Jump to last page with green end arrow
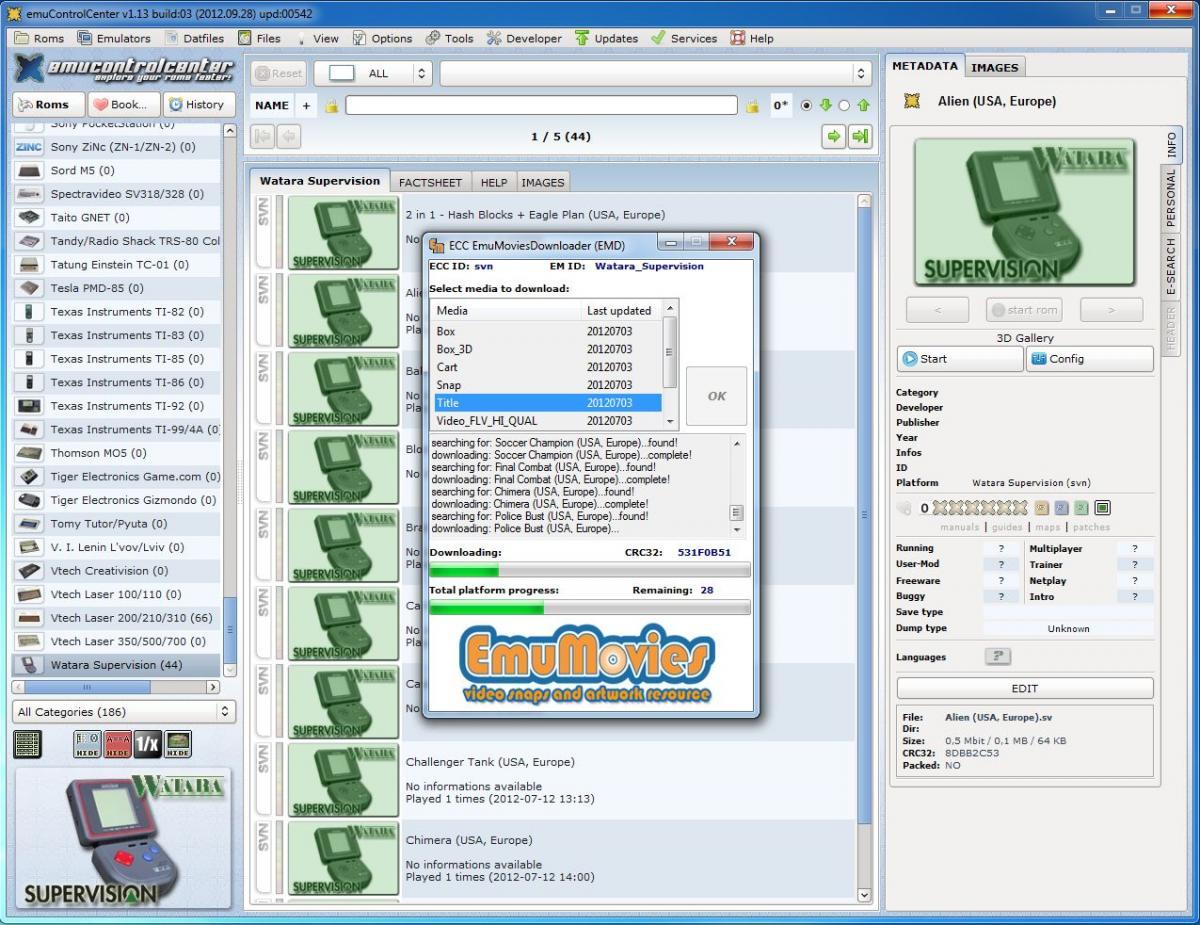Image resolution: width=1200 pixels, height=925 pixels. [x=859, y=137]
